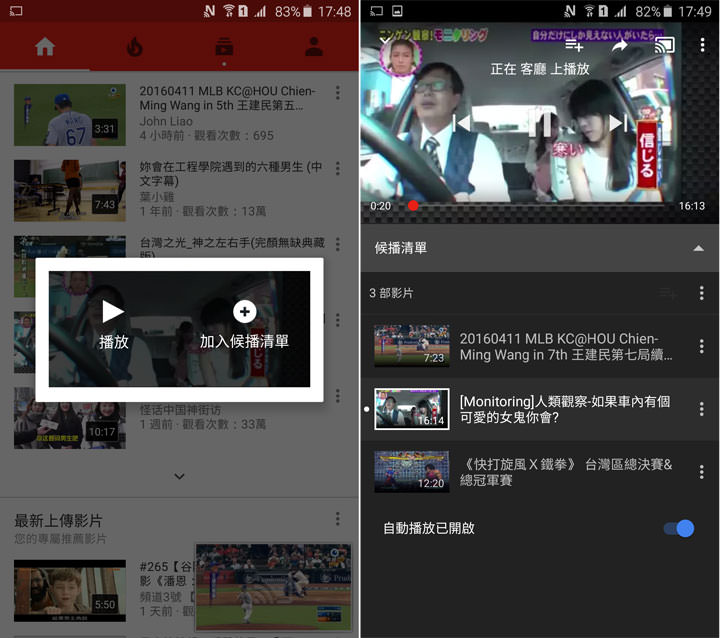
Task: Open options for queued 快打旋風 X 鐵拳 video
Action: [x=702, y=472]
